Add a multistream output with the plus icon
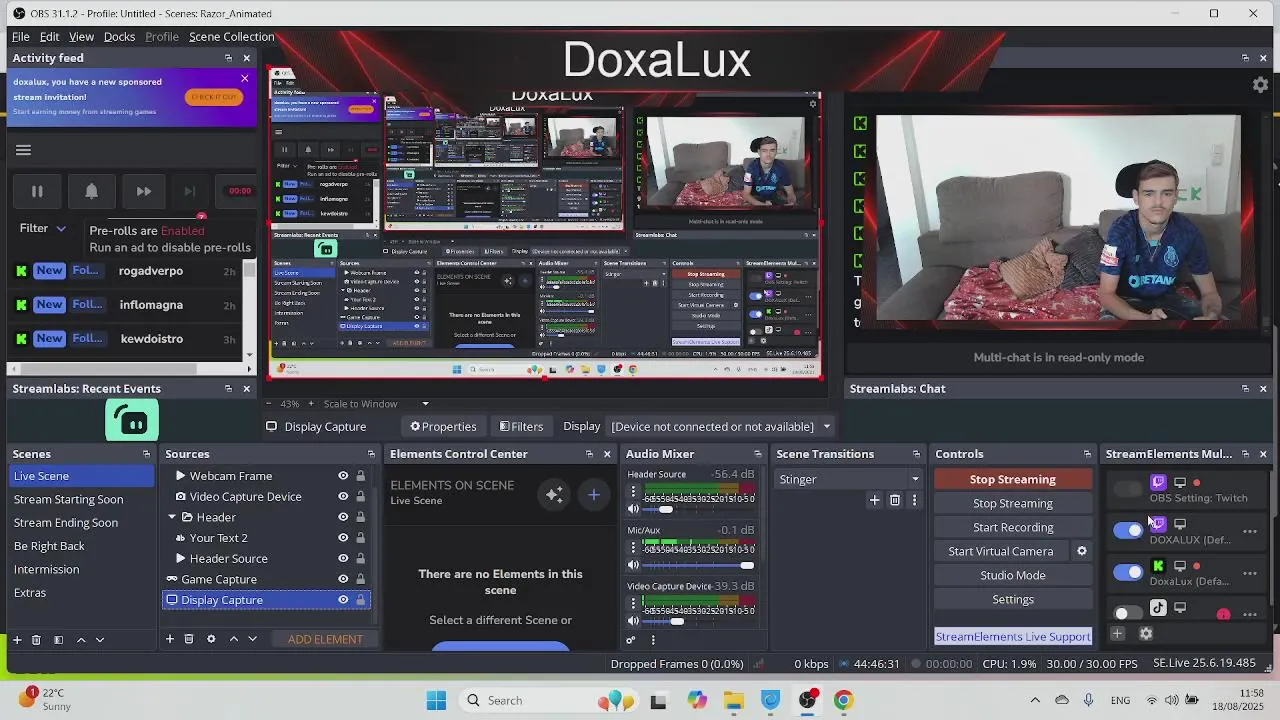Screen dimensions: 1280x720 tap(1118, 633)
